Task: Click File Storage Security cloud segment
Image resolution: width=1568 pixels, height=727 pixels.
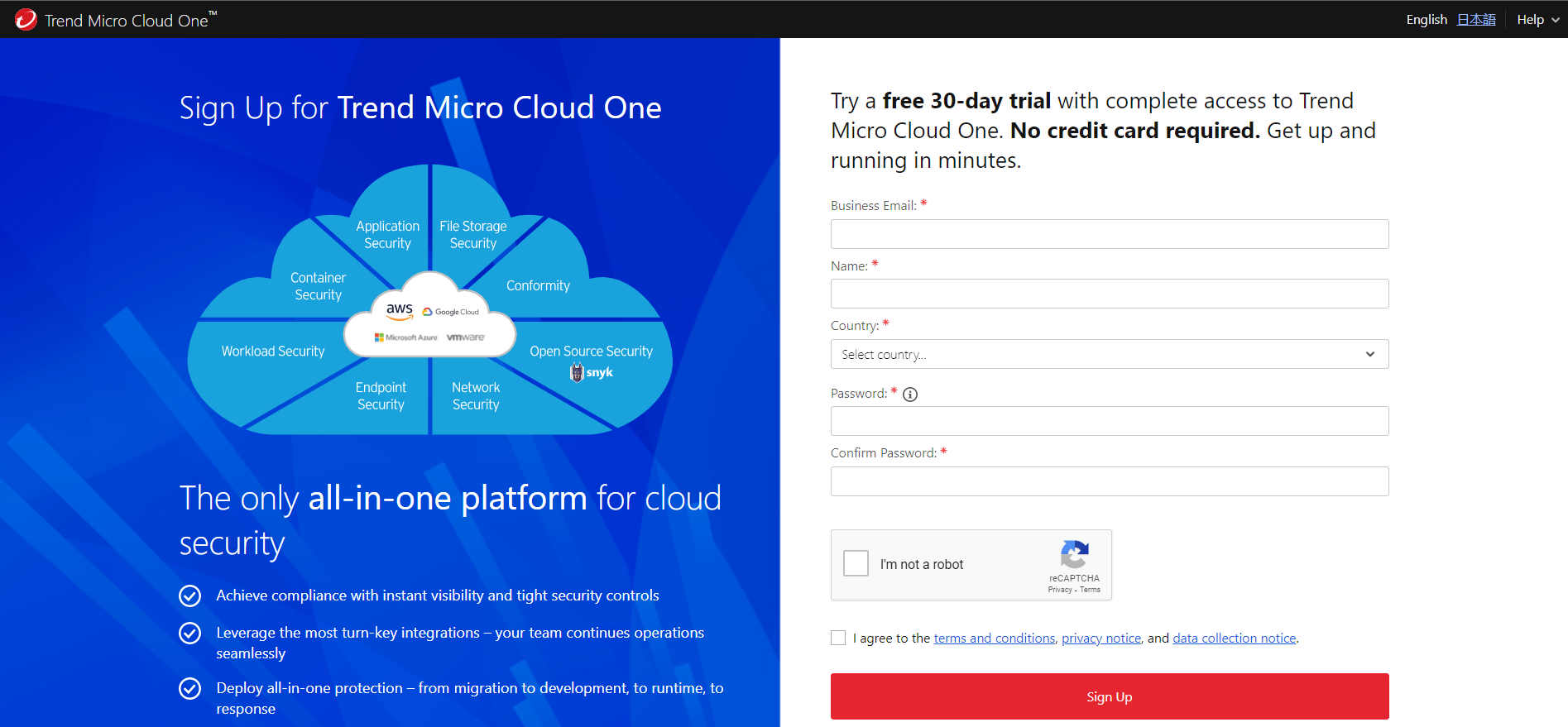Action: tap(473, 235)
